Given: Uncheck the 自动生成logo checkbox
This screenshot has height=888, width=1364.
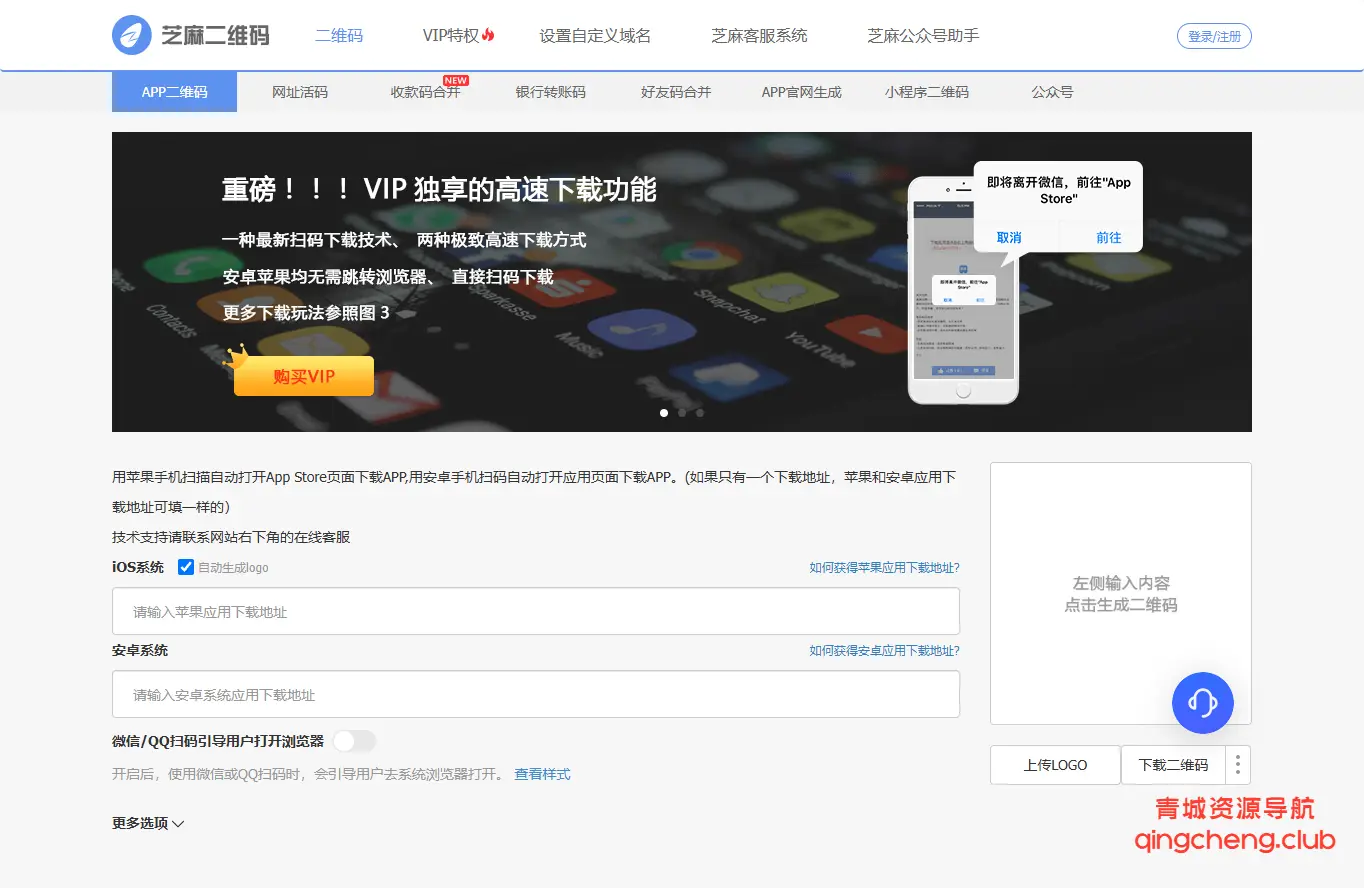Looking at the screenshot, I should pos(186,567).
